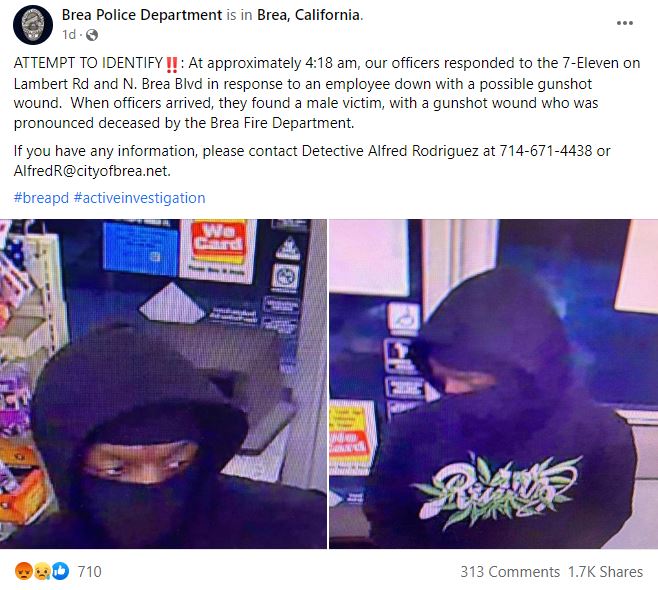The width and height of the screenshot is (658, 590).
Task: Click the 1d post timestamp
Action: (69, 34)
